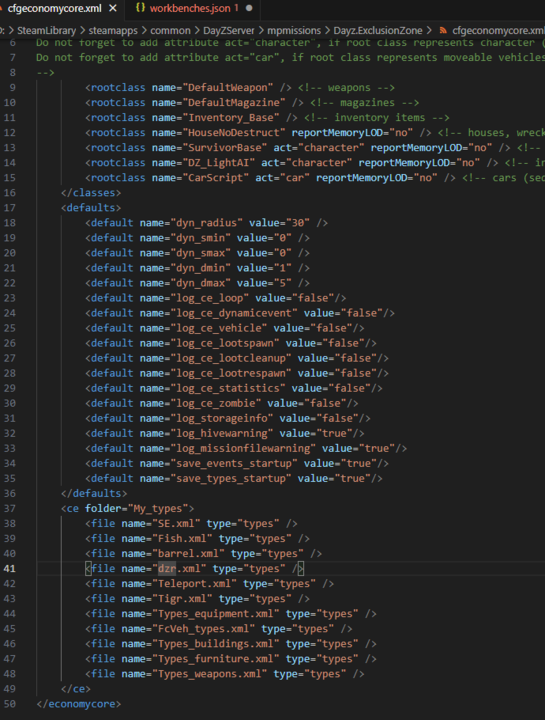The width and height of the screenshot is (545, 720).
Task: Click the opening defaults tag
Action: (x=91, y=208)
